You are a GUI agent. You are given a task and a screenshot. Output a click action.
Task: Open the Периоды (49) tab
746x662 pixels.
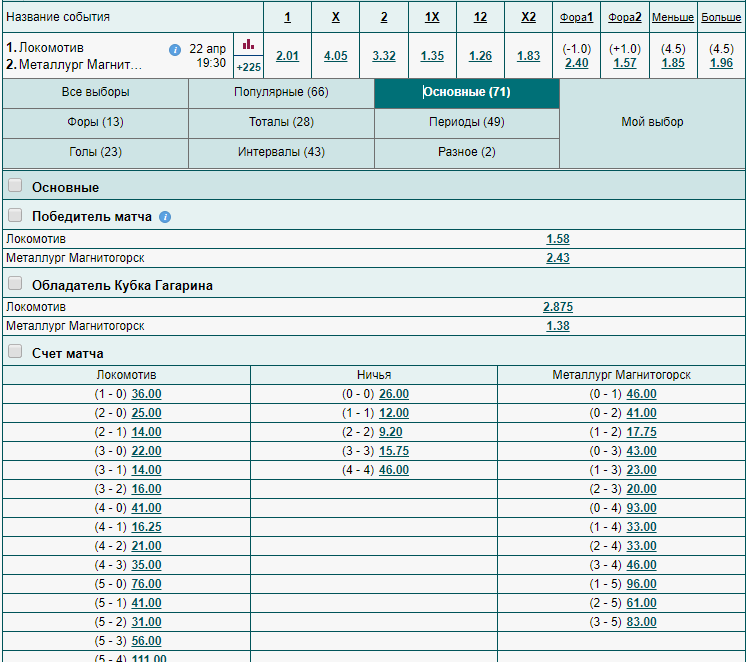[x=467, y=122]
